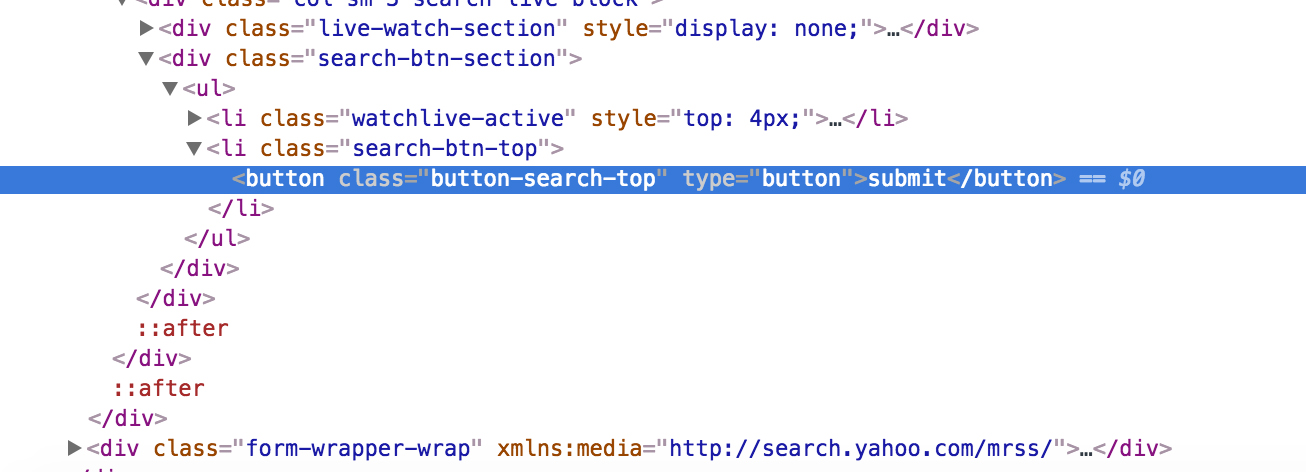Click the "live-watch-section" class value text
The width and height of the screenshot is (1306, 472).
point(436,29)
